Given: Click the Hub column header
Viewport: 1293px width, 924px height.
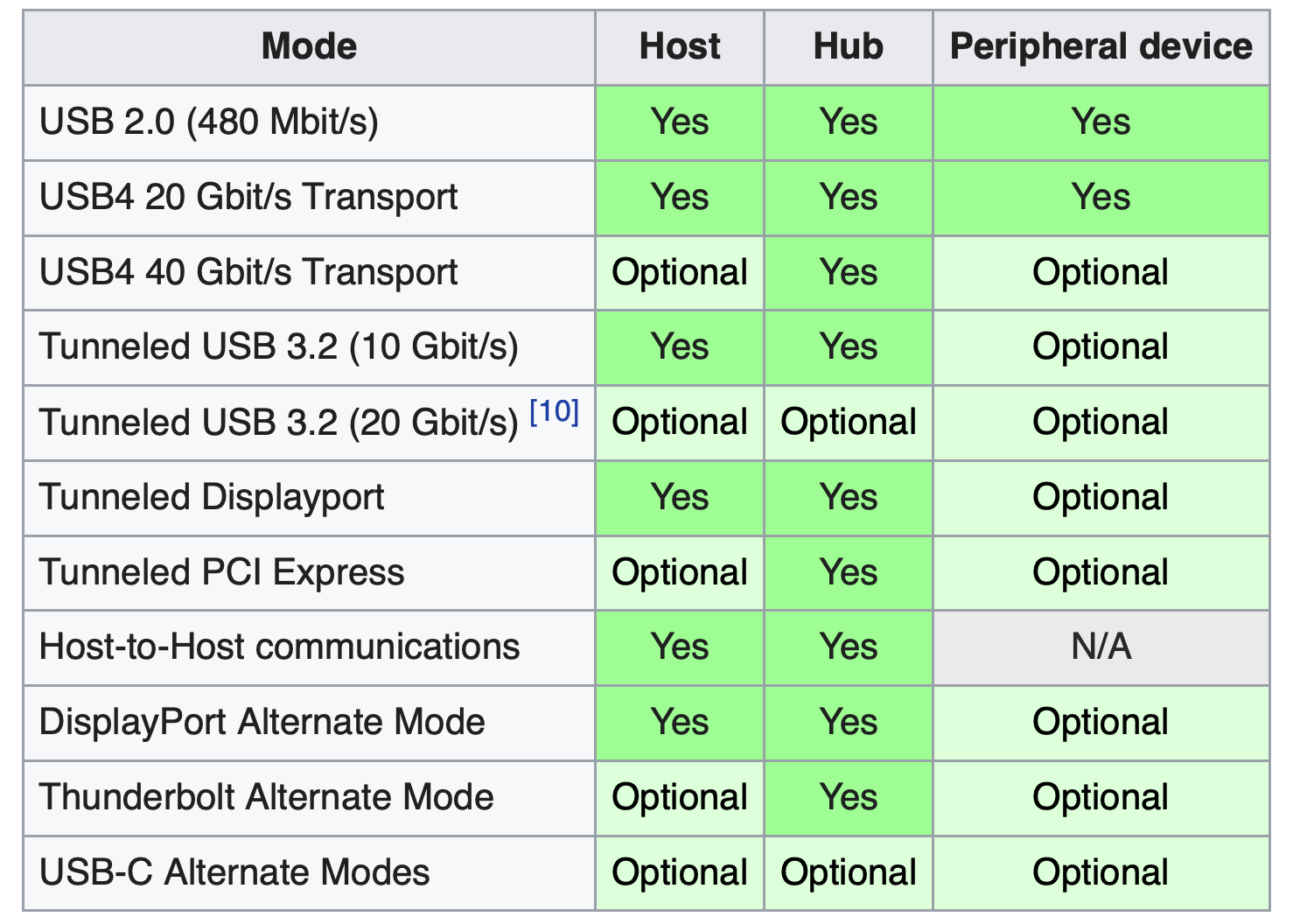Looking at the screenshot, I should pyautogui.click(x=848, y=46).
